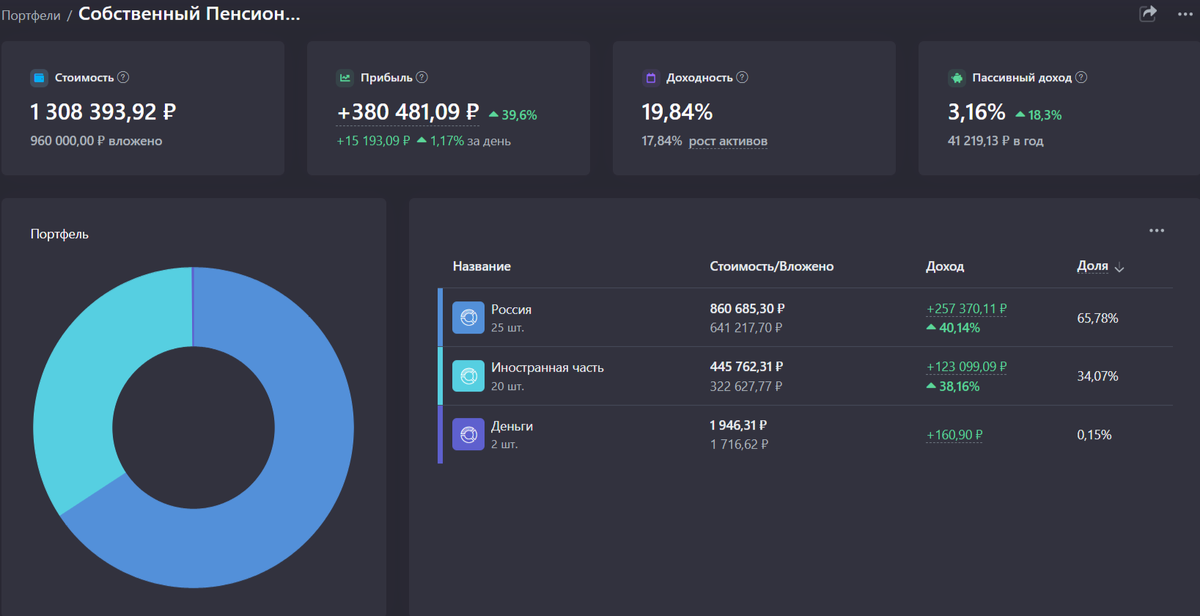This screenshot has height=616, width=1200.
Task: Sort by Название column header
Action: (x=482, y=267)
